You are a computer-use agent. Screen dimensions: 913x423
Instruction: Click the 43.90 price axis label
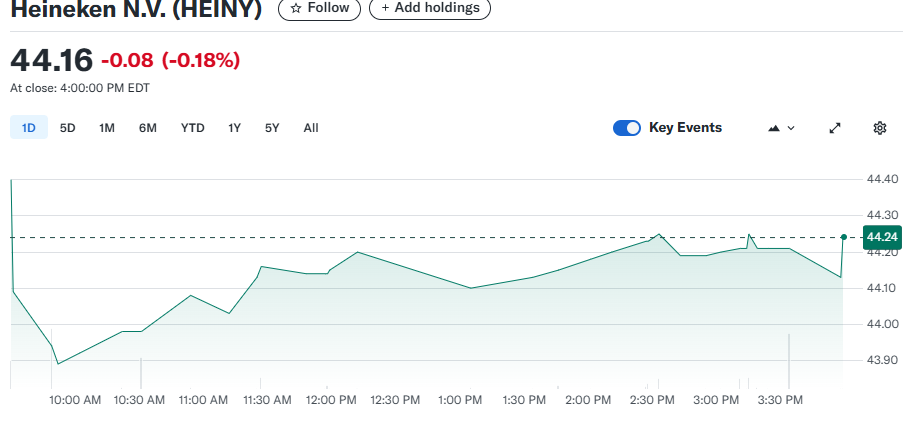(882, 360)
